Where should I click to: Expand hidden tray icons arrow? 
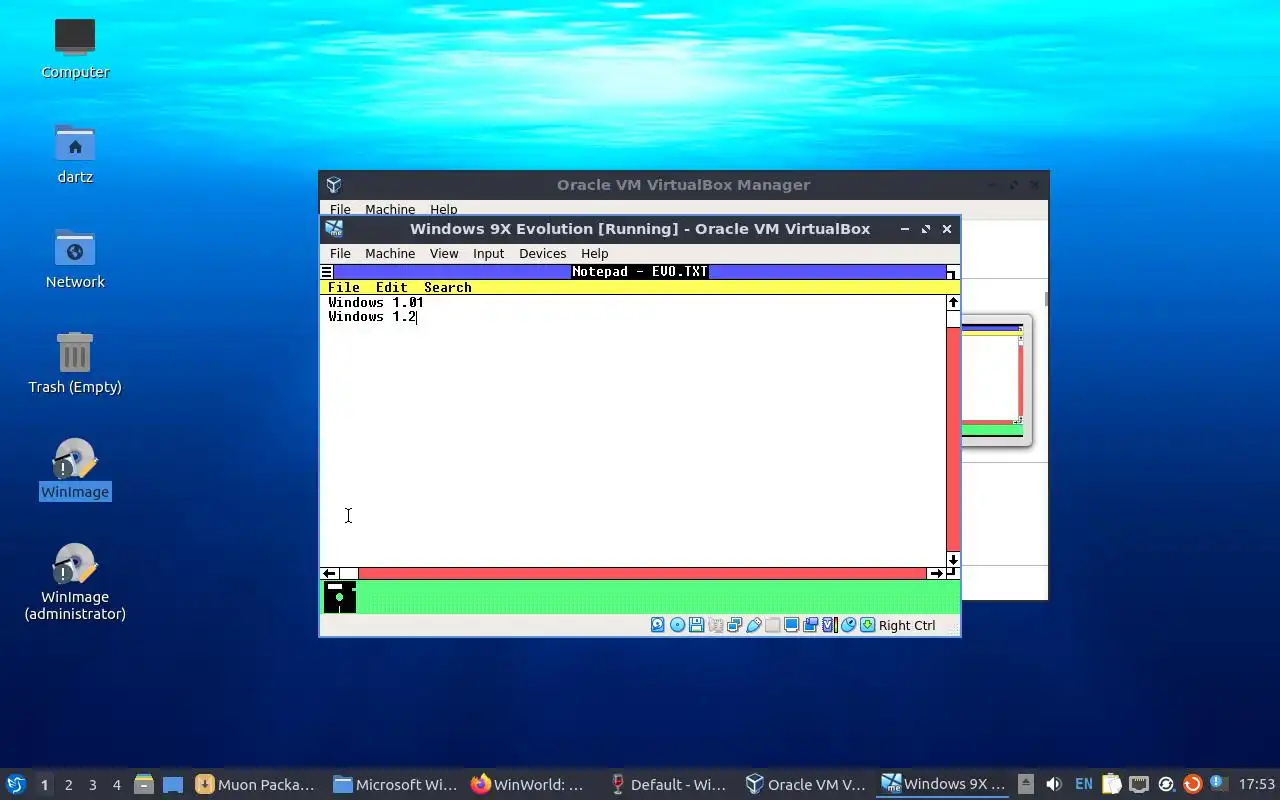(1026, 784)
